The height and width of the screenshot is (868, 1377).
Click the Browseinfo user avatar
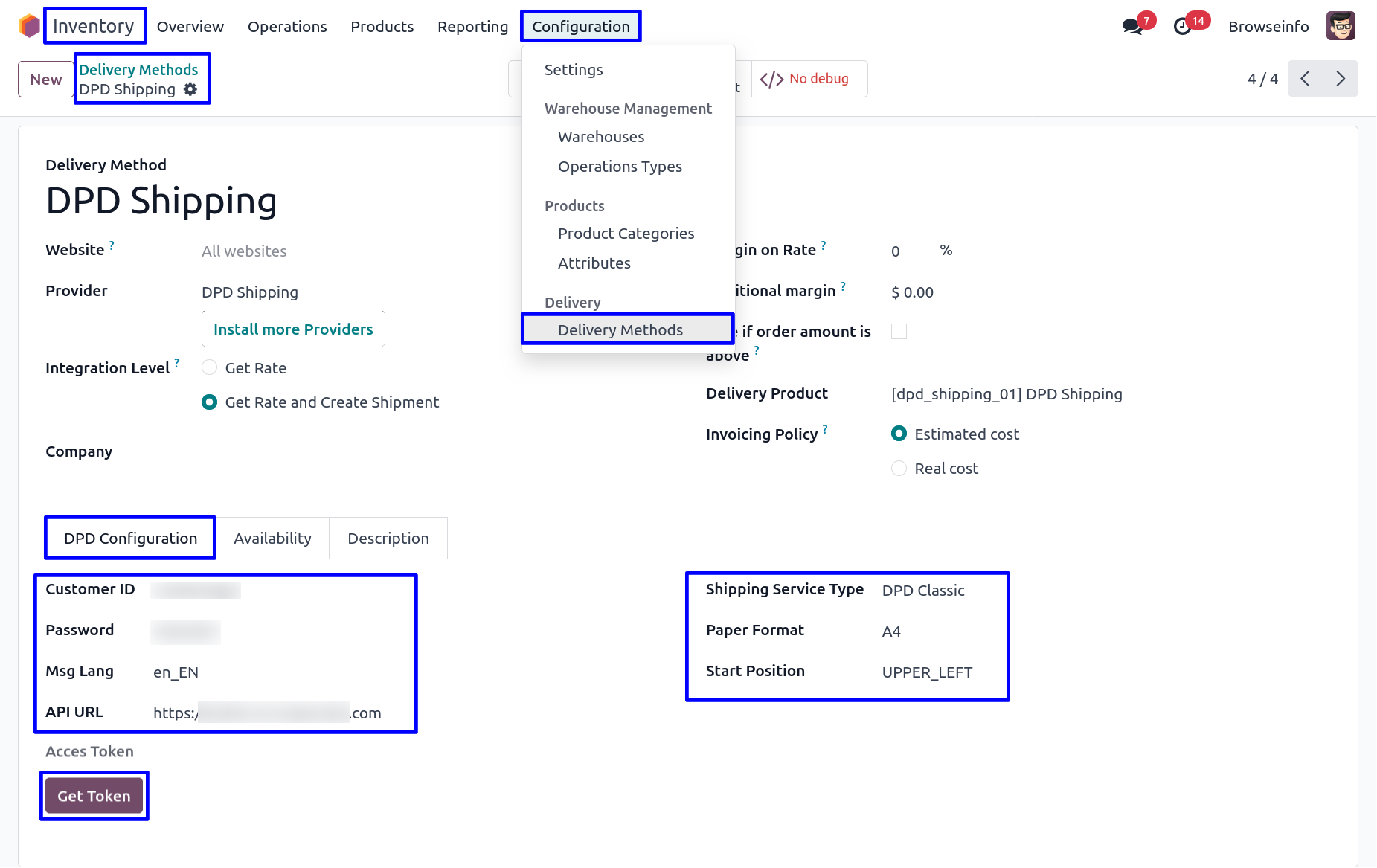point(1341,26)
